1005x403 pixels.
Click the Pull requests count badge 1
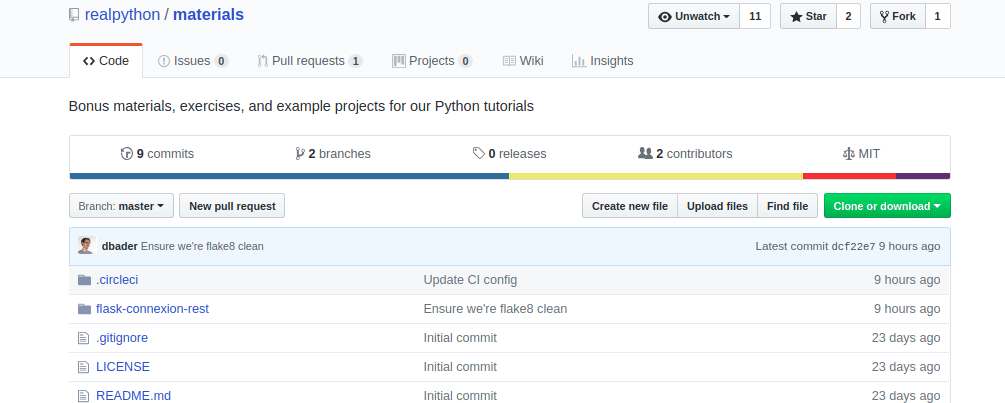point(356,61)
